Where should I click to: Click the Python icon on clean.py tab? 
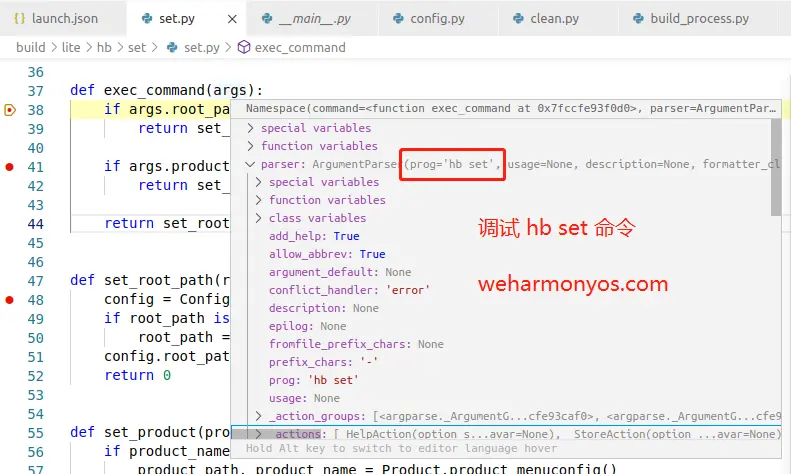point(519,19)
